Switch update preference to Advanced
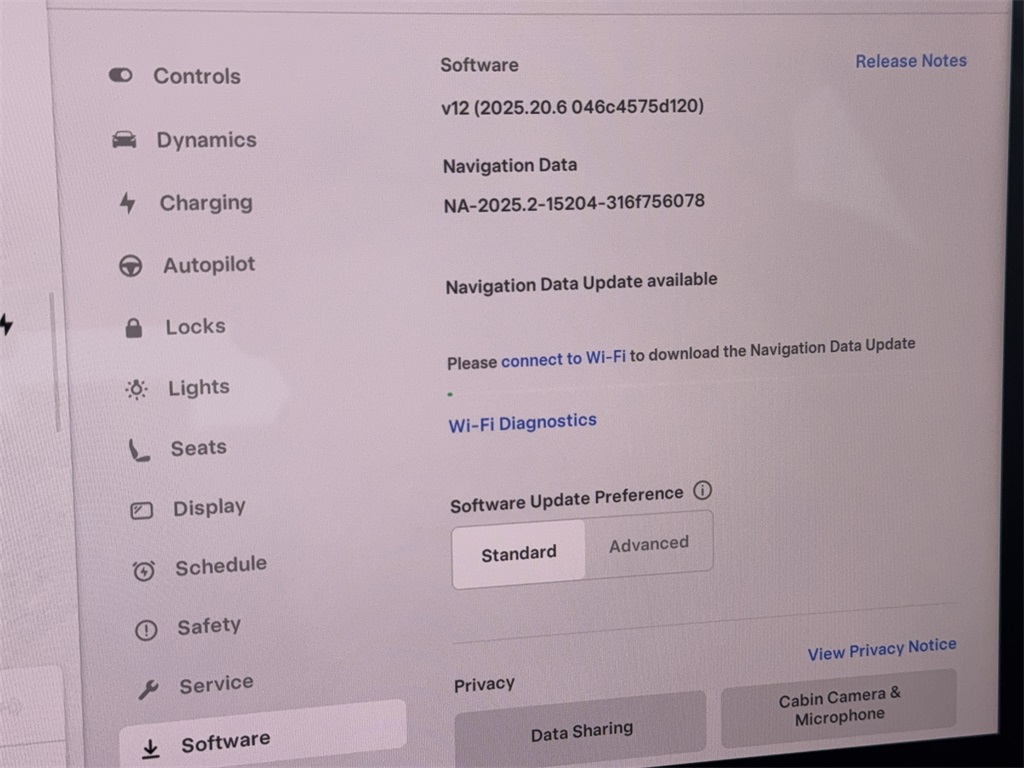1024x768 pixels. (x=649, y=544)
